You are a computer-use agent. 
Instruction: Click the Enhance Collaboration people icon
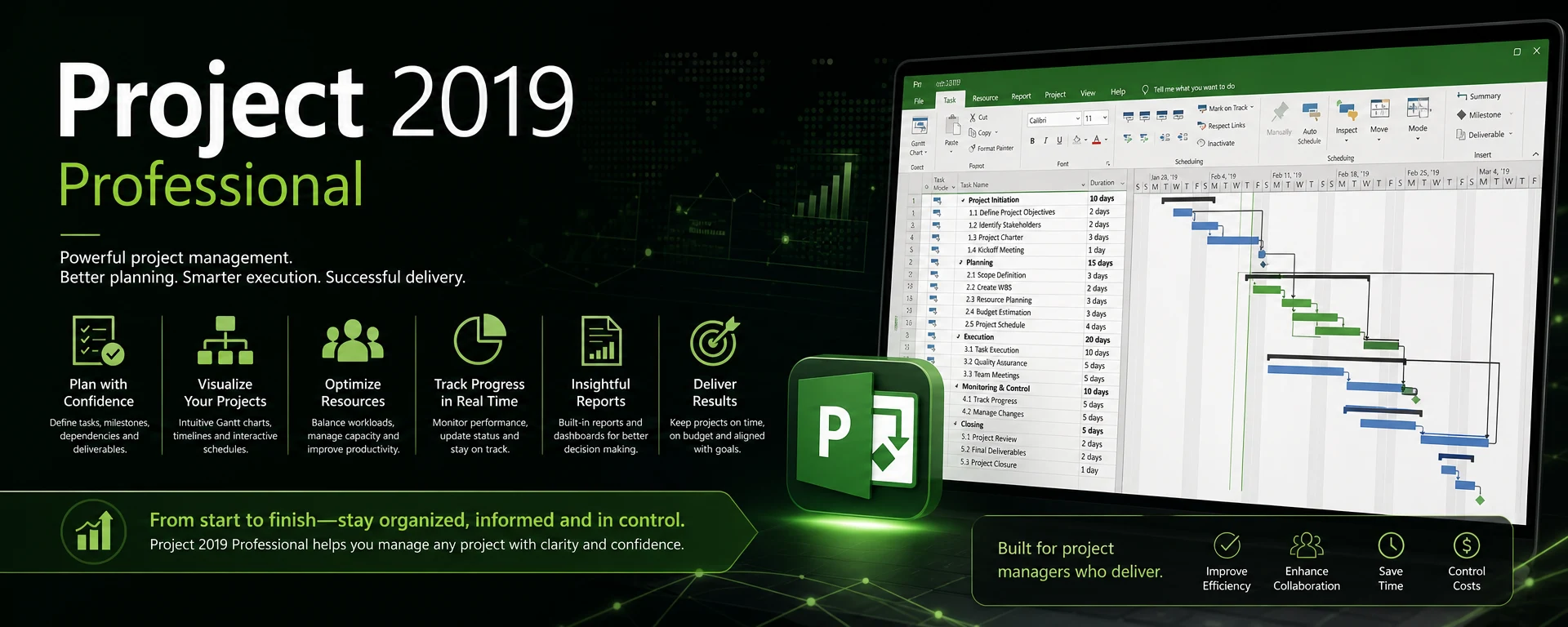pos(1307,545)
